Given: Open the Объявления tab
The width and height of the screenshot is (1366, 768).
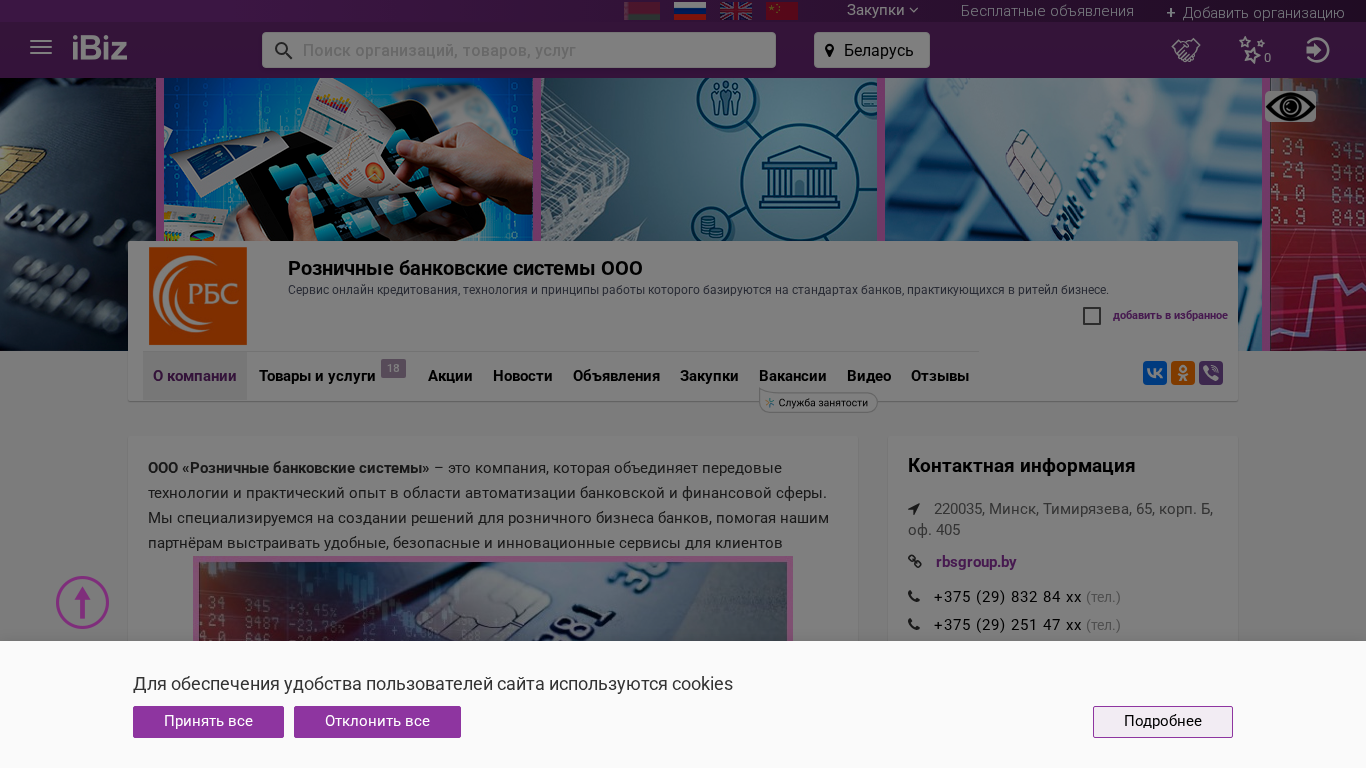Looking at the screenshot, I should click(616, 376).
